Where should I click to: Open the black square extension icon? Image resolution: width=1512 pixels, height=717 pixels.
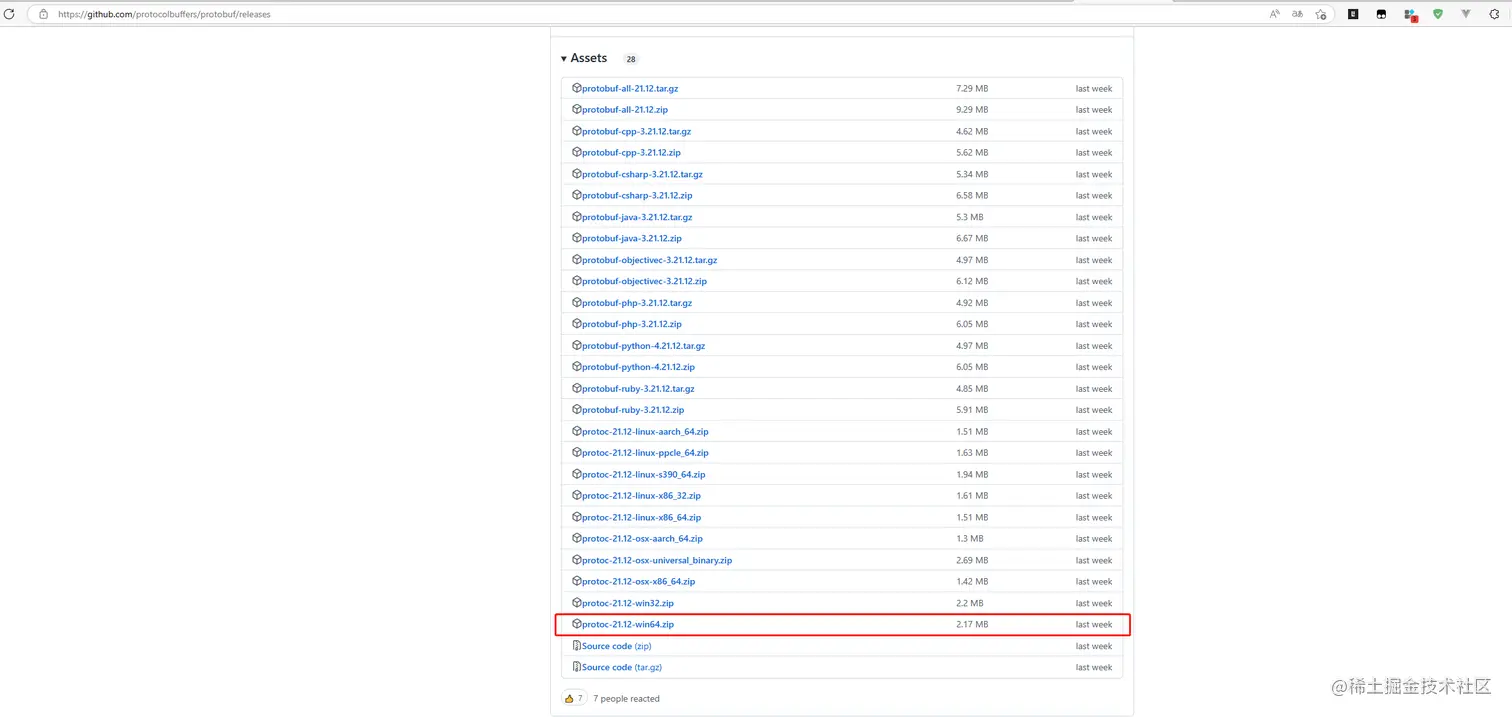[x=1353, y=14]
